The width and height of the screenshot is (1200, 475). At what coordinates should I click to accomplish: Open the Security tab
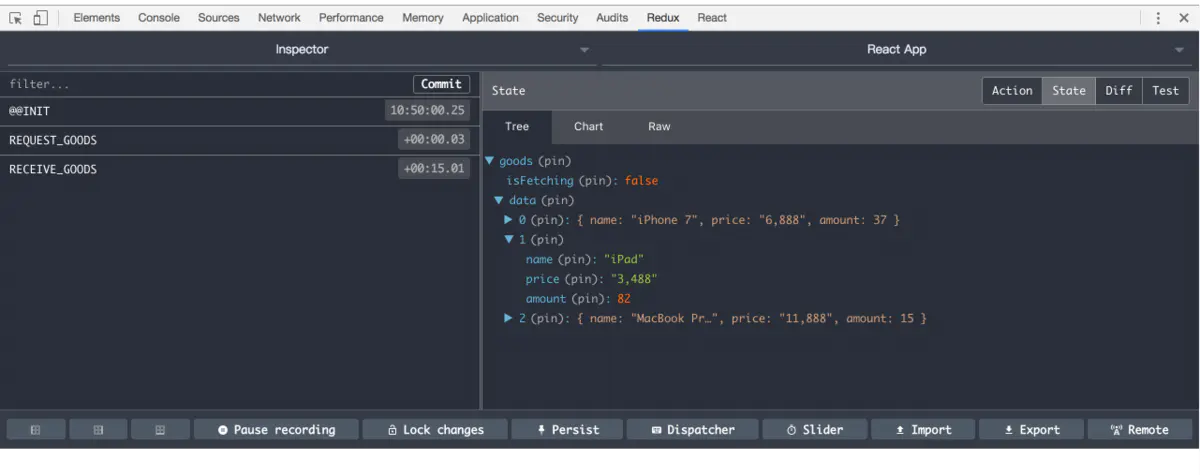click(x=558, y=18)
